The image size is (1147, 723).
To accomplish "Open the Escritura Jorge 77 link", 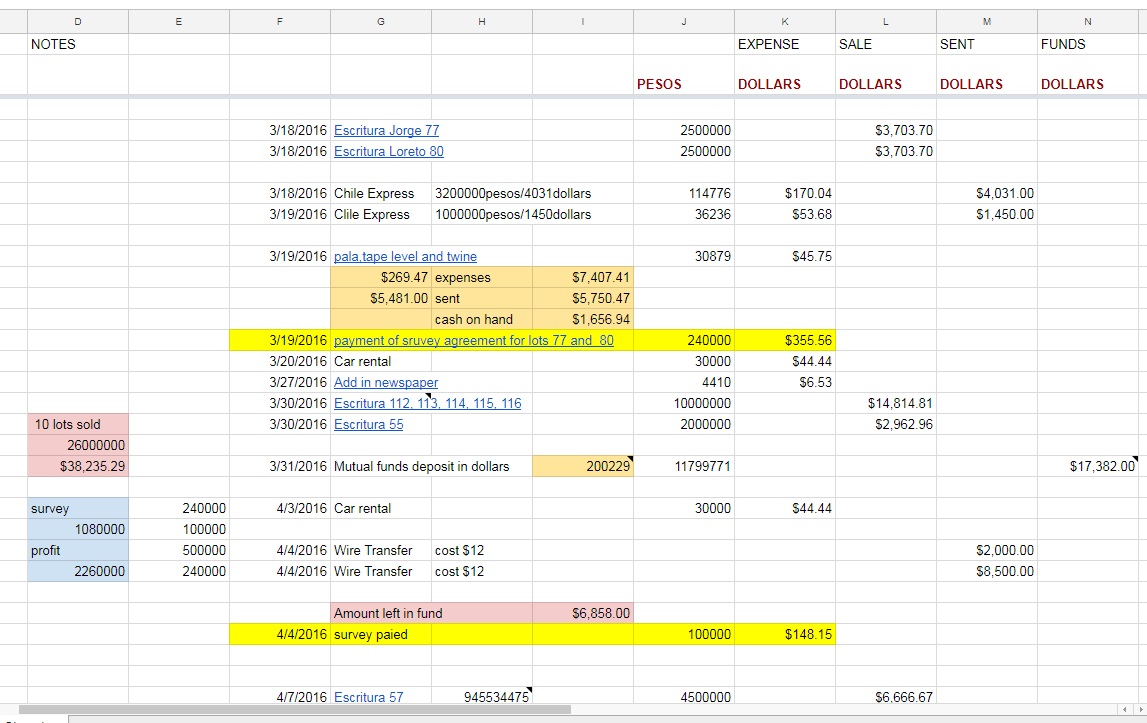I will coord(386,130).
